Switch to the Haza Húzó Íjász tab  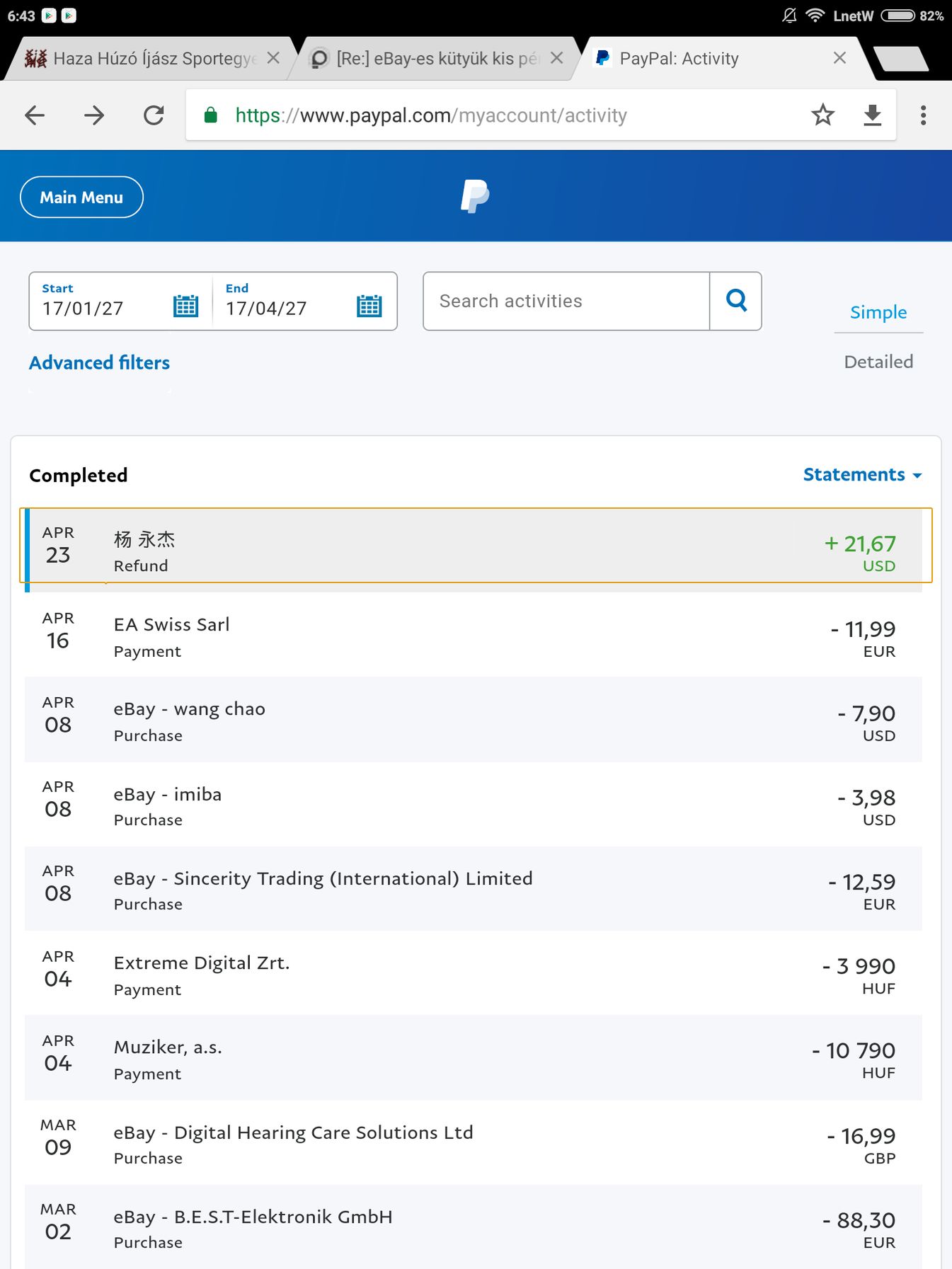[x=142, y=59]
